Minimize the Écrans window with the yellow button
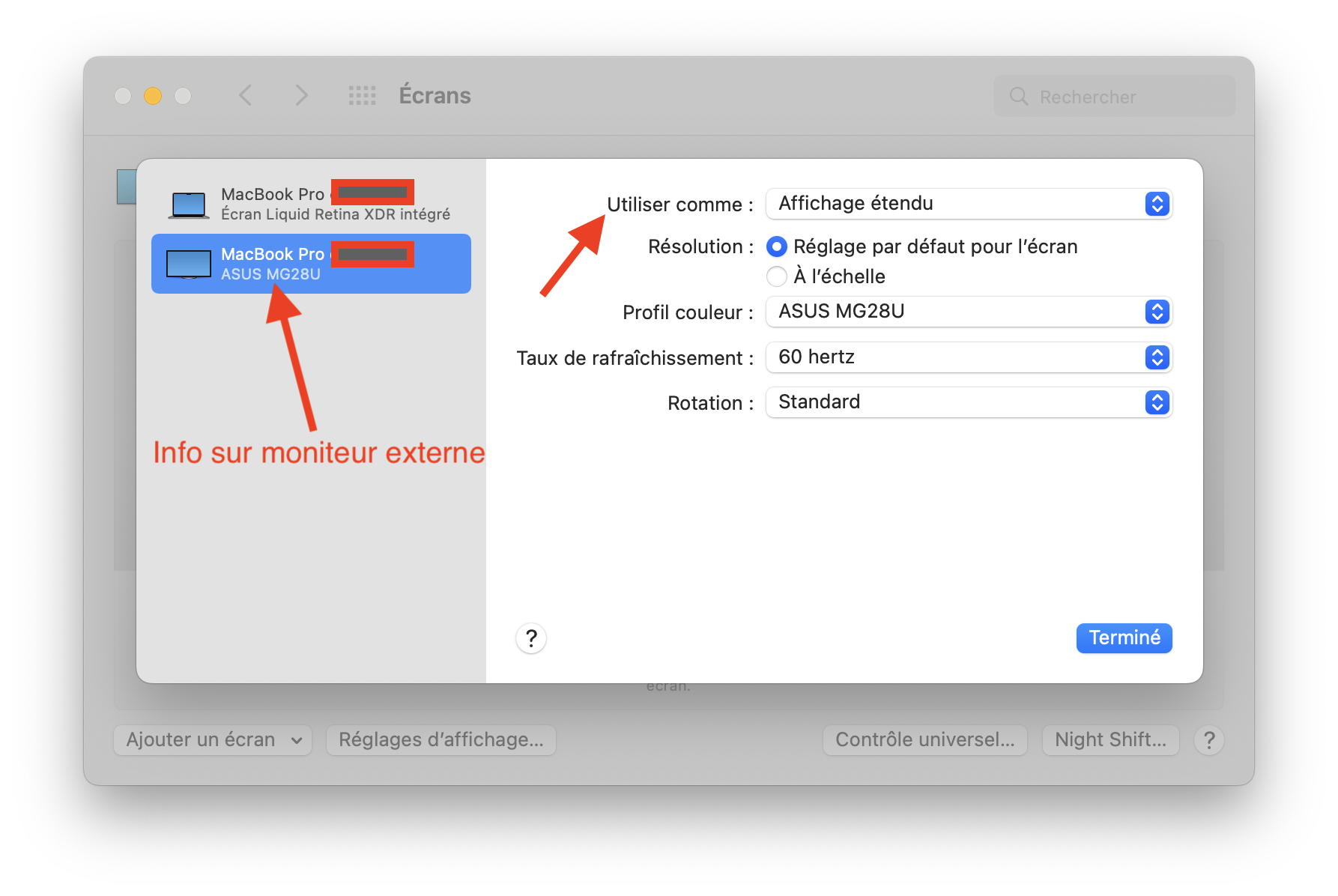 point(153,96)
